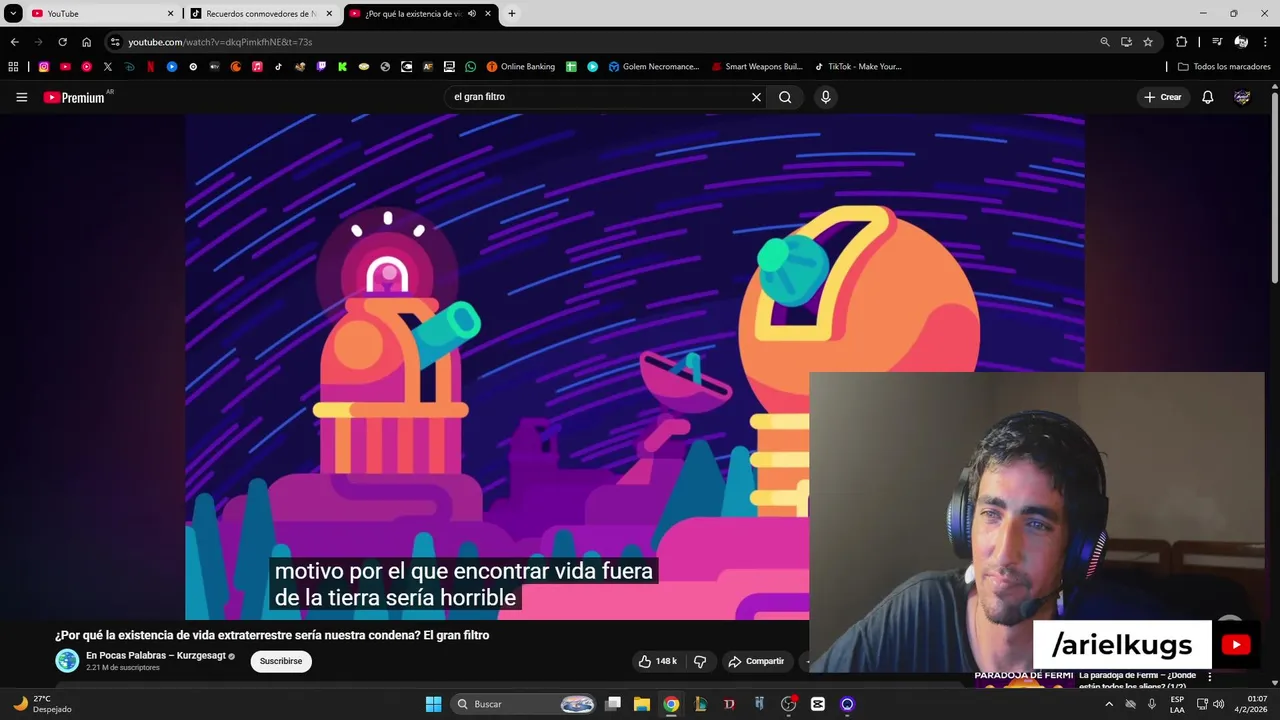Open Instagram bookmark
The image size is (1280, 720).
point(44,67)
